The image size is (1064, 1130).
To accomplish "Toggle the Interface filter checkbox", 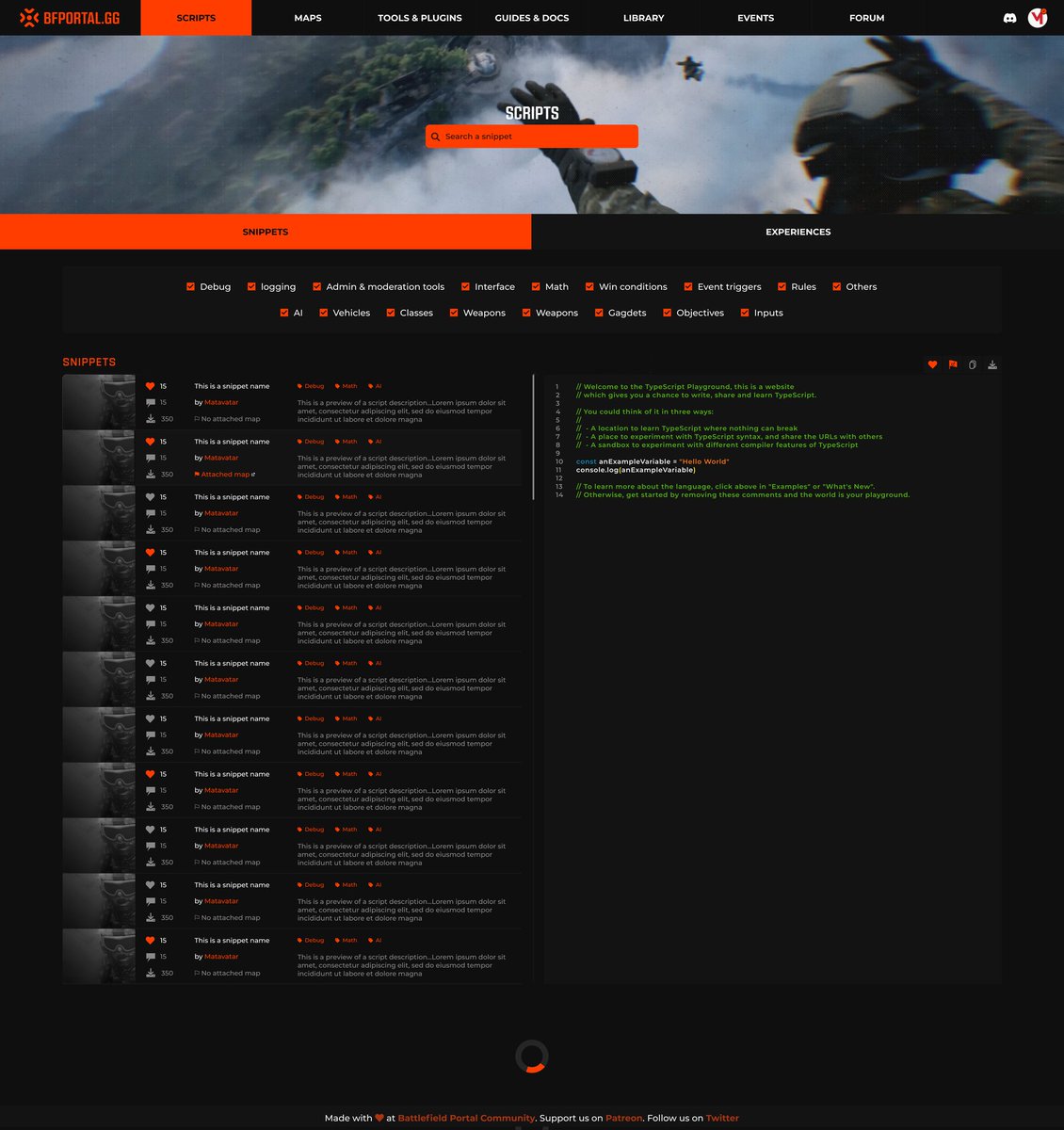I will pyautogui.click(x=465, y=286).
